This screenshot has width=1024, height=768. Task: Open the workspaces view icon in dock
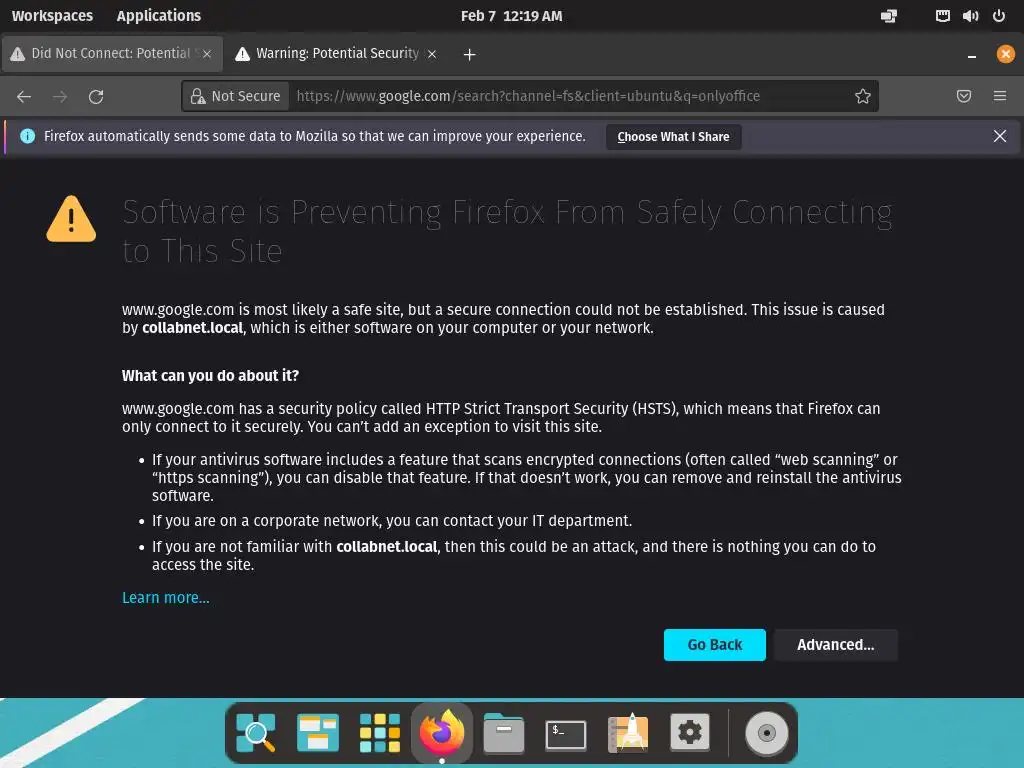click(x=318, y=733)
